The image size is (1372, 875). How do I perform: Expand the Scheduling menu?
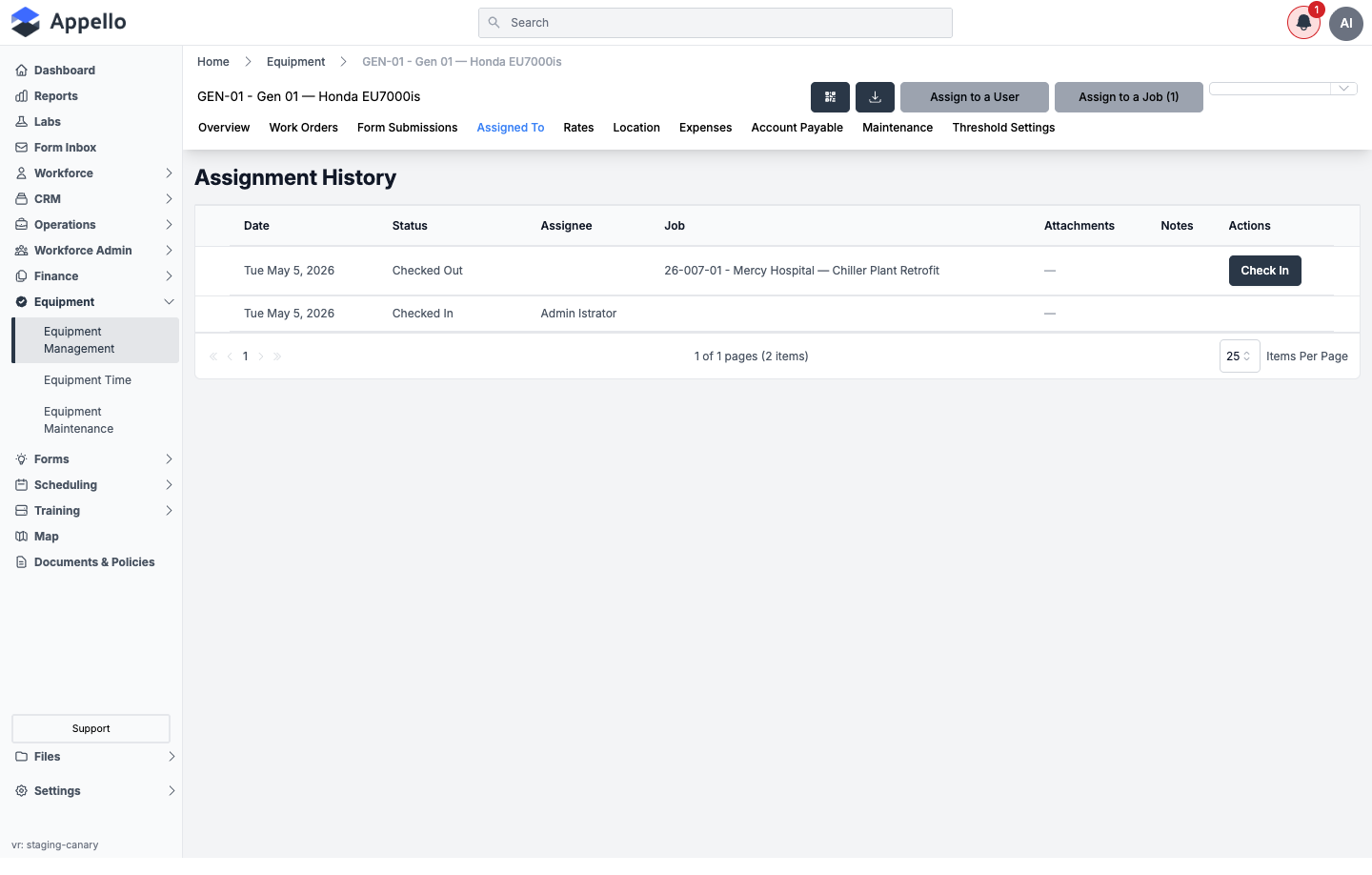pyautogui.click(x=95, y=485)
